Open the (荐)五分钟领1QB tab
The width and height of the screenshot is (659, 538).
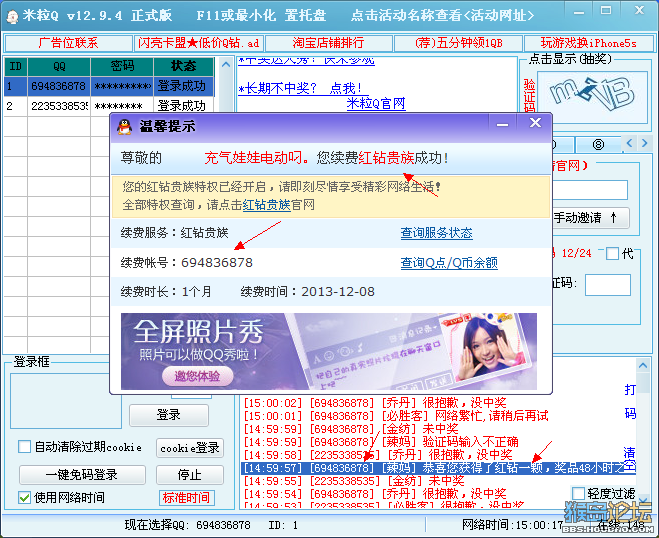pyautogui.click(x=459, y=43)
